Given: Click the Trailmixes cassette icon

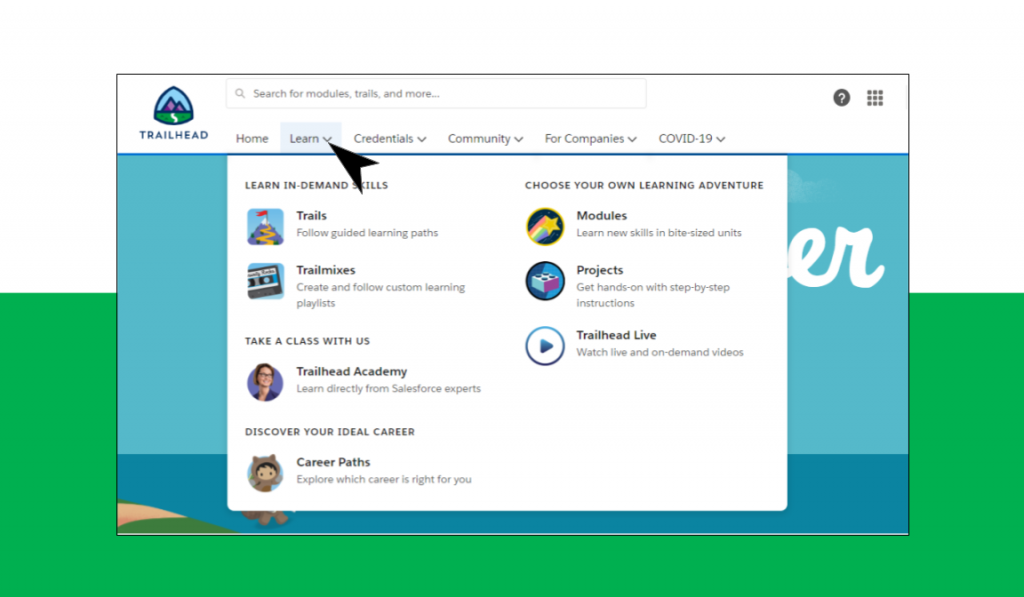Looking at the screenshot, I should 265,281.
